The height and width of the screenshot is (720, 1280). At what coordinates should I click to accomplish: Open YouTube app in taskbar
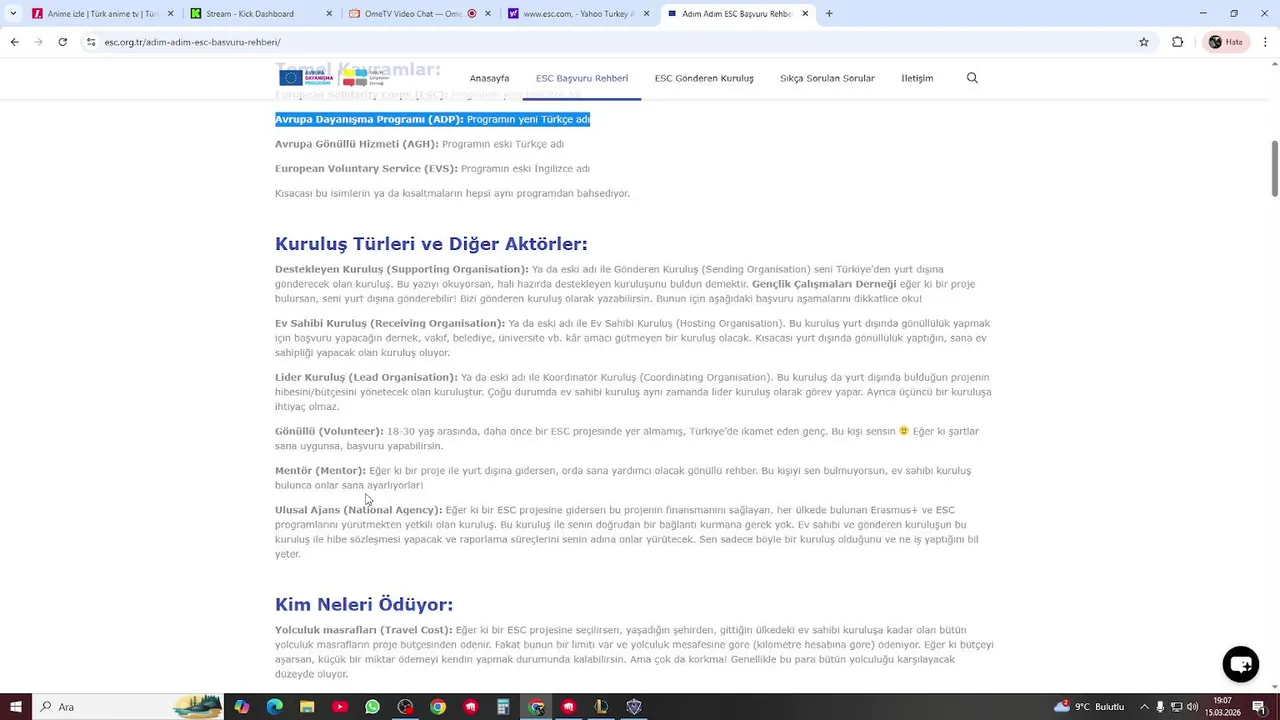(340, 707)
